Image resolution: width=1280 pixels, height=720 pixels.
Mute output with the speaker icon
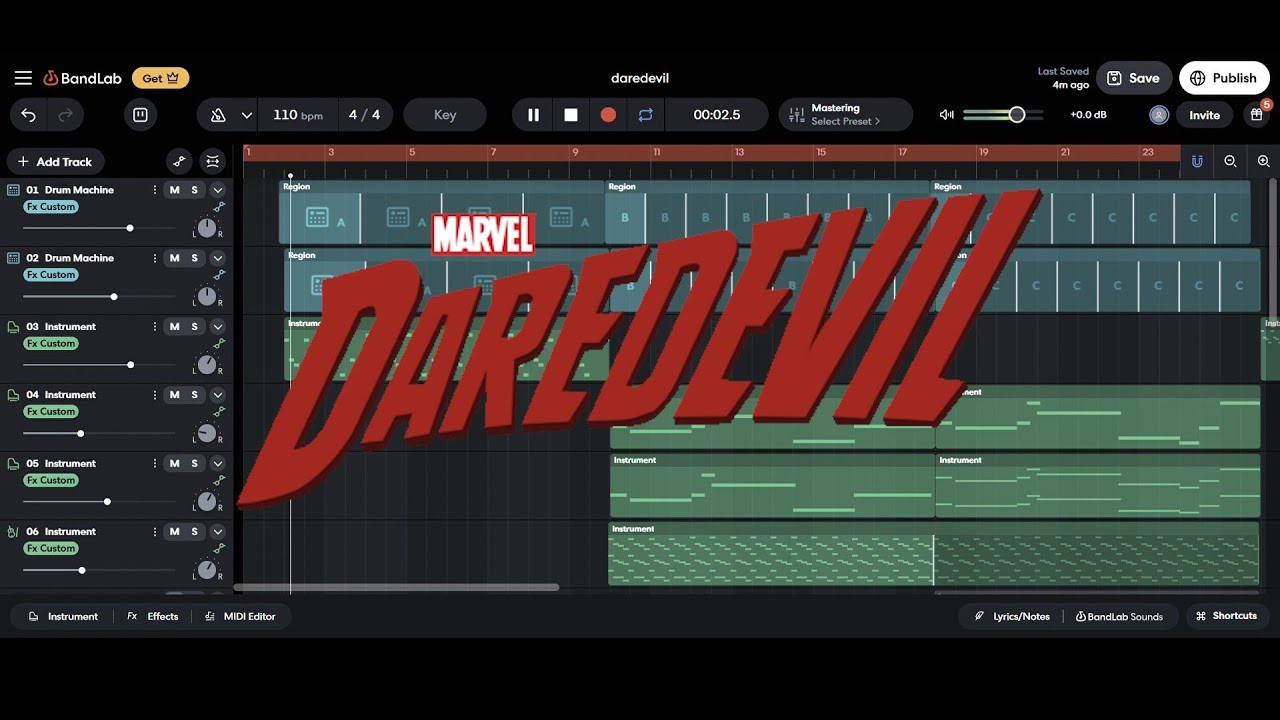946,115
